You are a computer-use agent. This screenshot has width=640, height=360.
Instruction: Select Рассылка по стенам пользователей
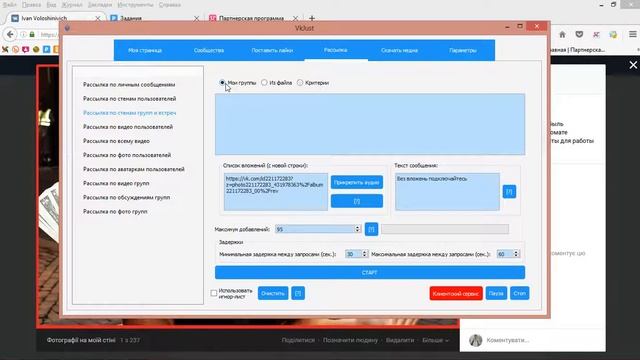(129, 99)
